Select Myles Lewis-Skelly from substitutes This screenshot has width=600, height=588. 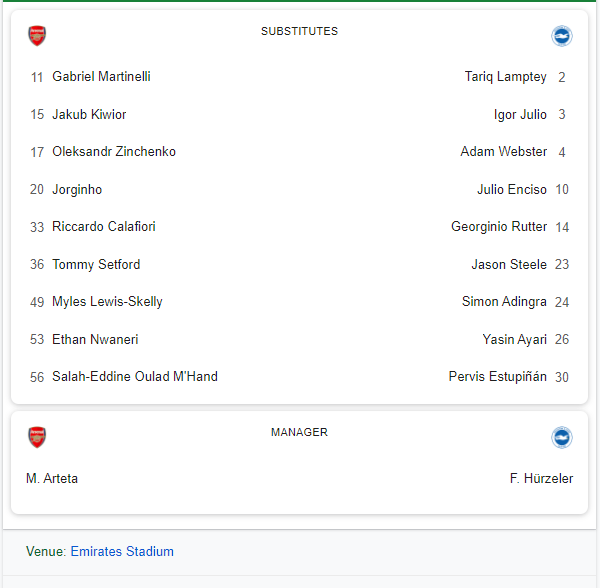pyautogui.click(x=107, y=302)
